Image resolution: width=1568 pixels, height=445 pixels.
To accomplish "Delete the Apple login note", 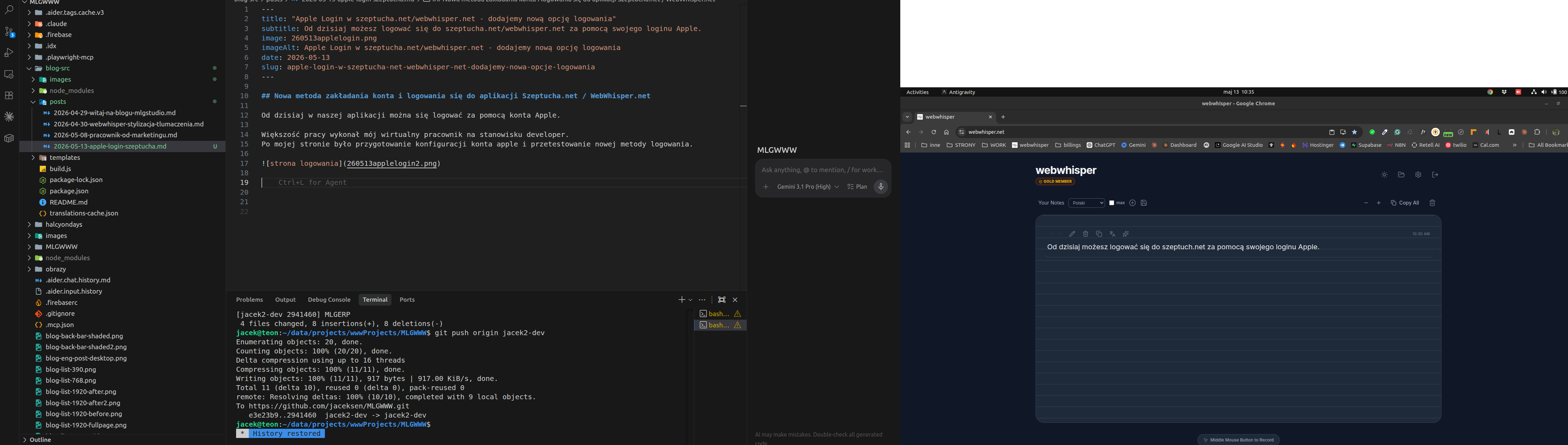I will point(1085,234).
